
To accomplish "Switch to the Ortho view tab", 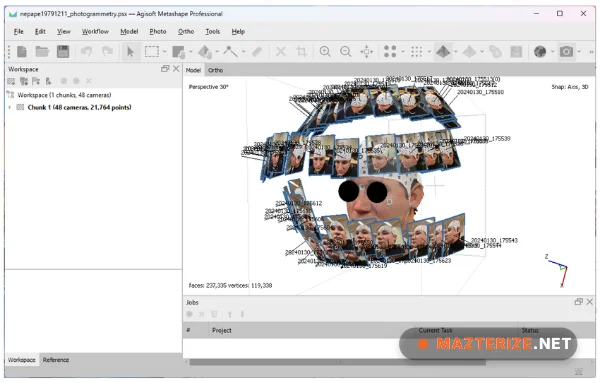I will point(215,70).
